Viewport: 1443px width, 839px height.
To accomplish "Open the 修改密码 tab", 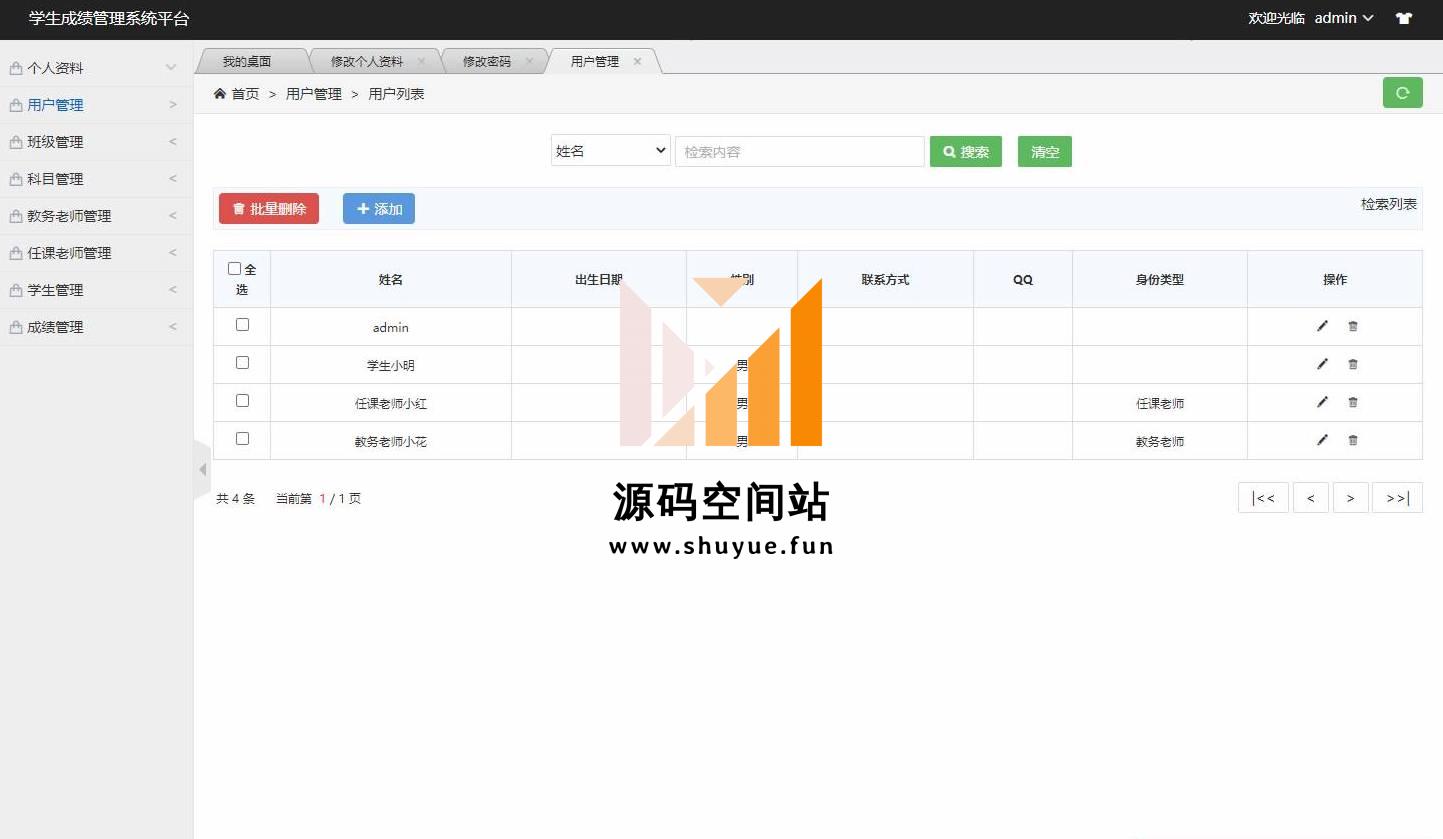I will (486, 62).
